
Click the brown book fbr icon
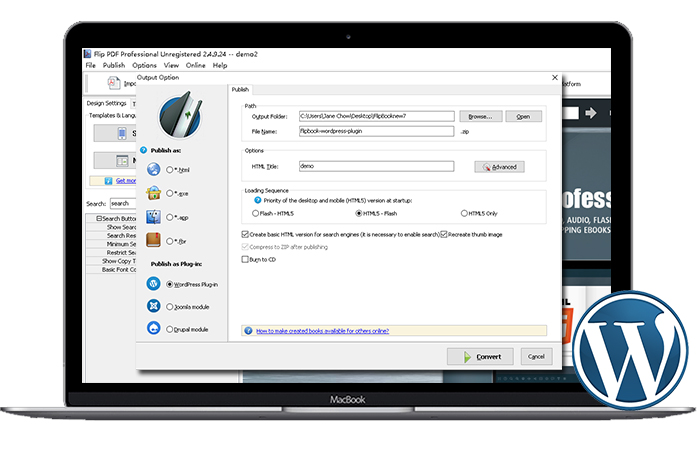154,240
